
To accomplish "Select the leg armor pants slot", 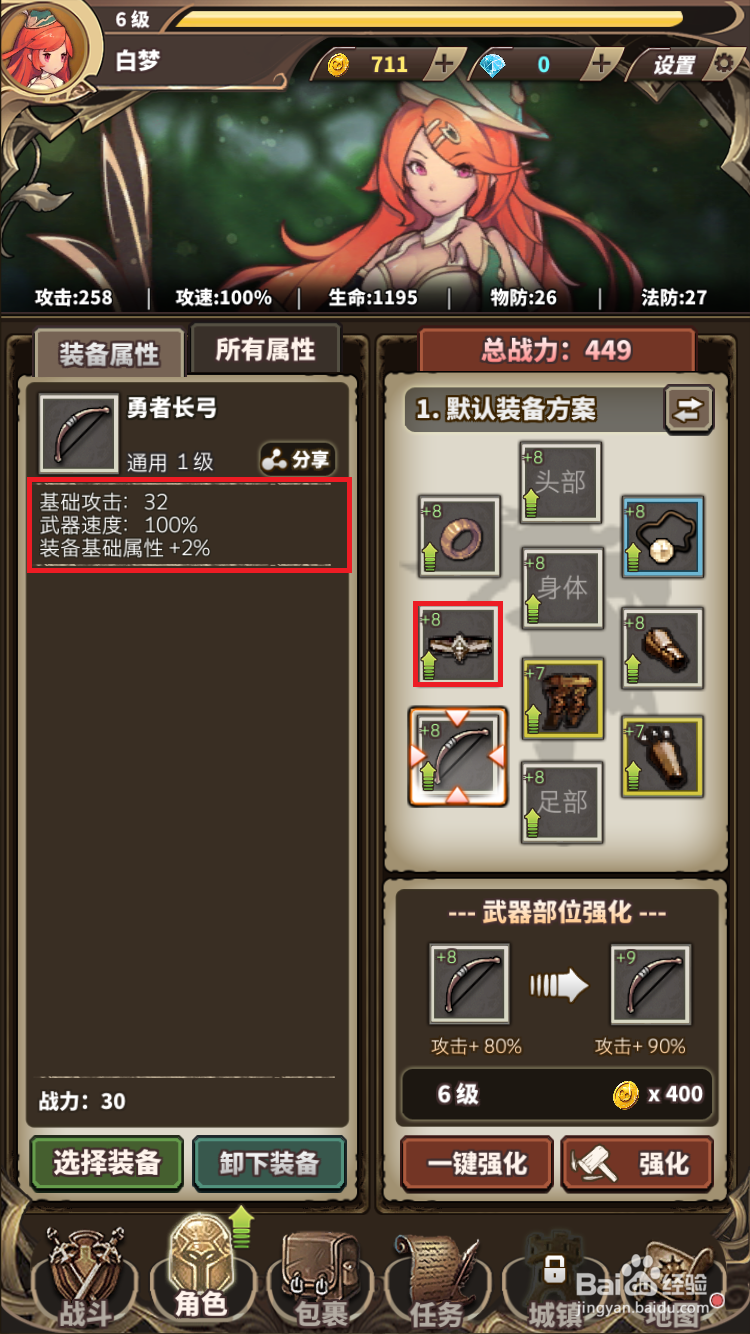I will coord(562,697).
